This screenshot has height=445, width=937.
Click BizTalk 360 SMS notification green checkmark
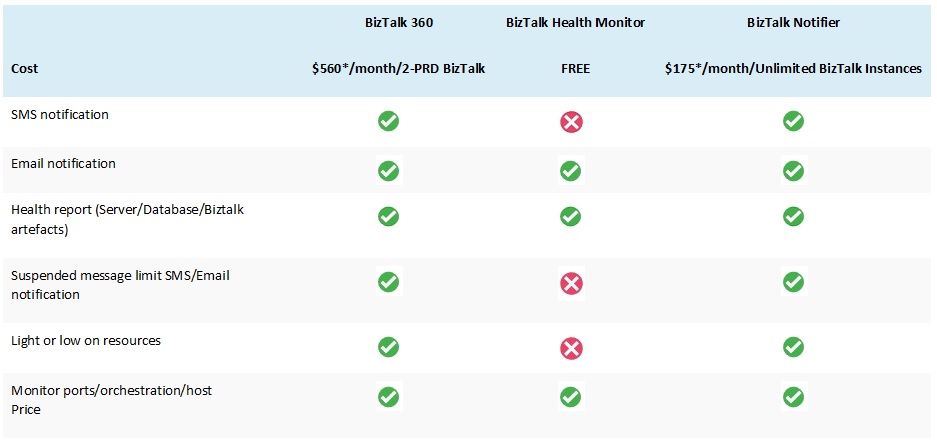(389, 121)
